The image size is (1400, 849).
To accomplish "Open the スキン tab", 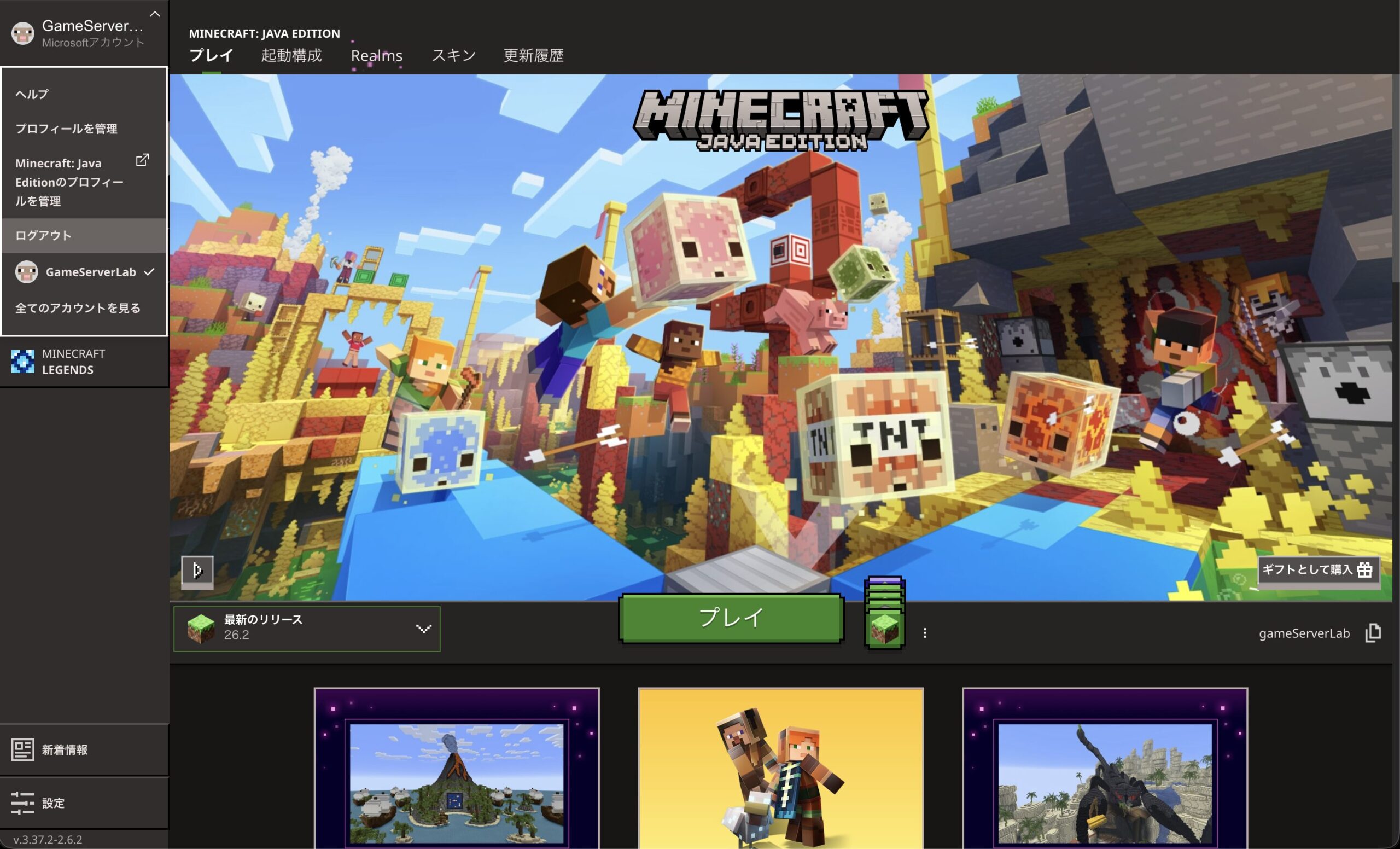I will tap(453, 56).
